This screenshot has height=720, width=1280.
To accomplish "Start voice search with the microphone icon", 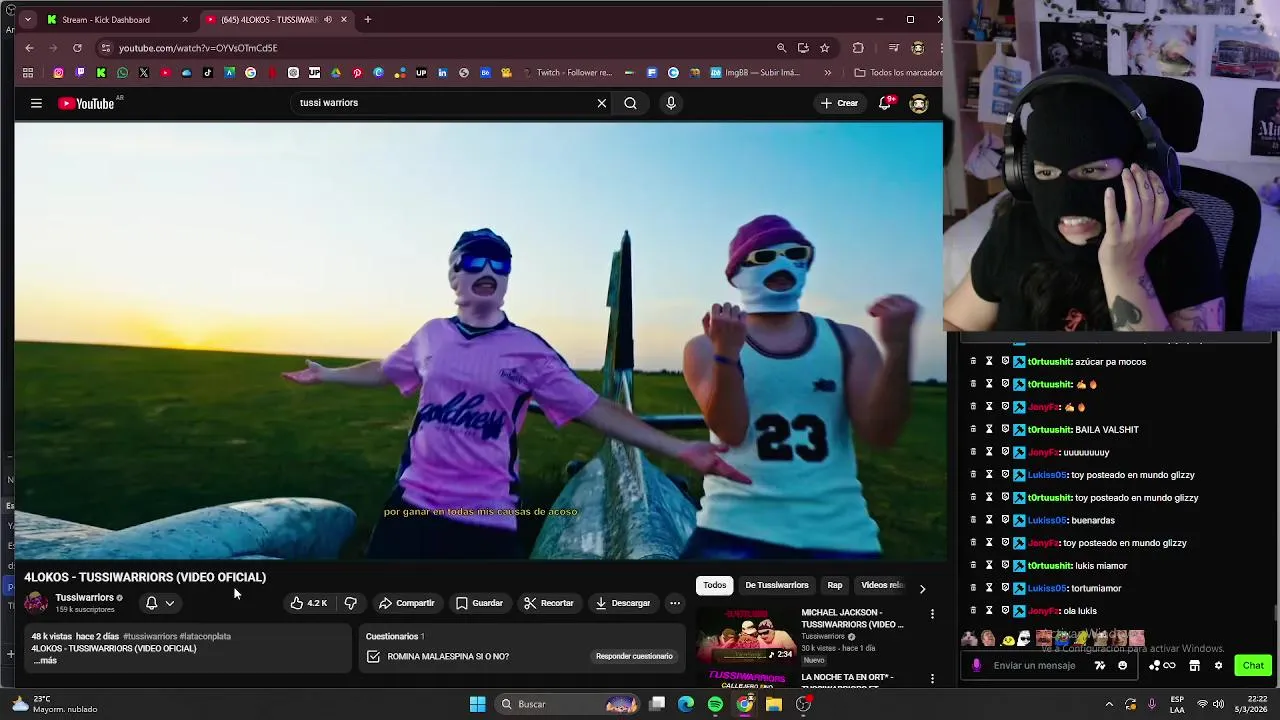I will pyautogui.click(x=671, y=103).
